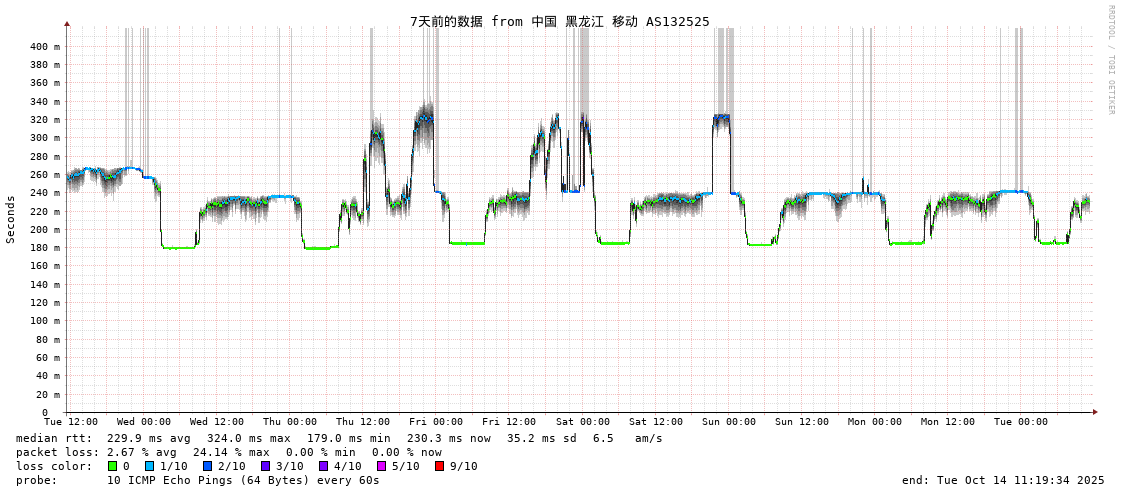Click the 'Mon 12:00' time axis label
The height and width of the screenshot is (494, 1121).
(x=947, y=422)
